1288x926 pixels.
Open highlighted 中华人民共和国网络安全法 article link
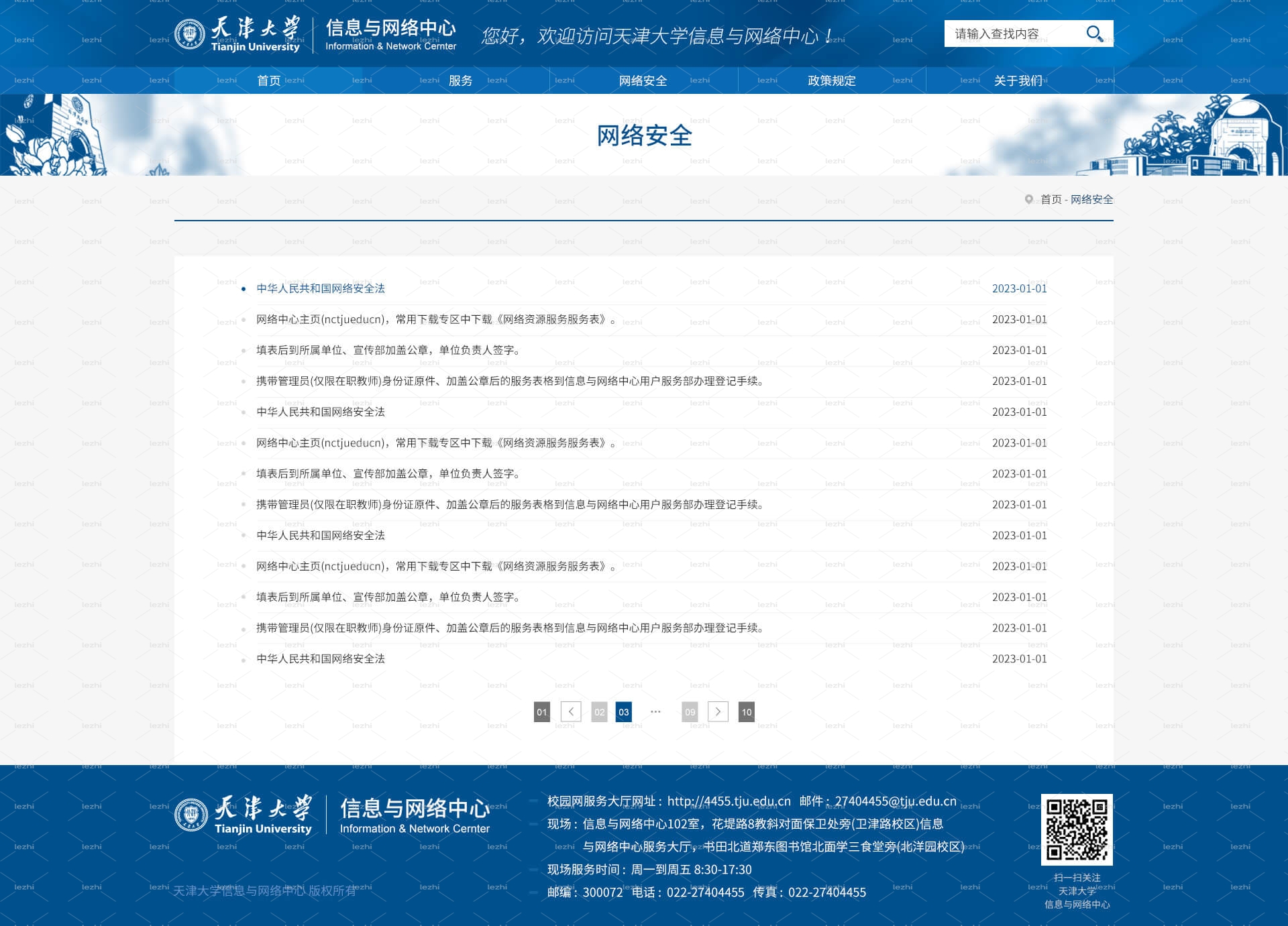[321, 288]
